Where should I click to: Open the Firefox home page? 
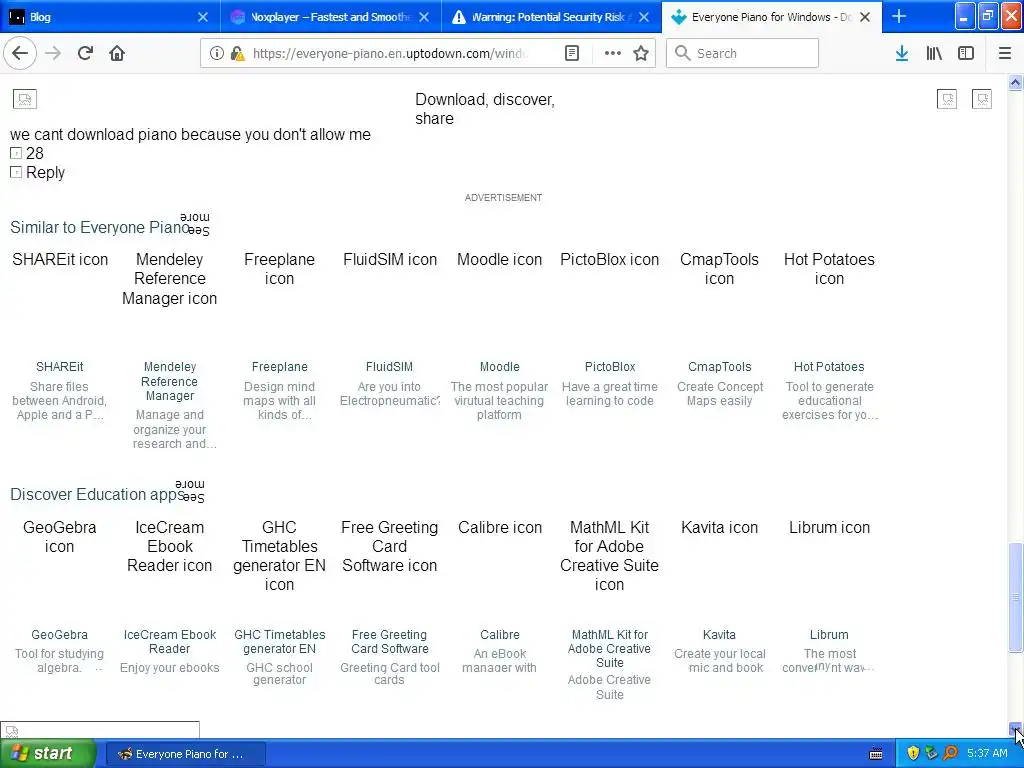tap(117, 54)
